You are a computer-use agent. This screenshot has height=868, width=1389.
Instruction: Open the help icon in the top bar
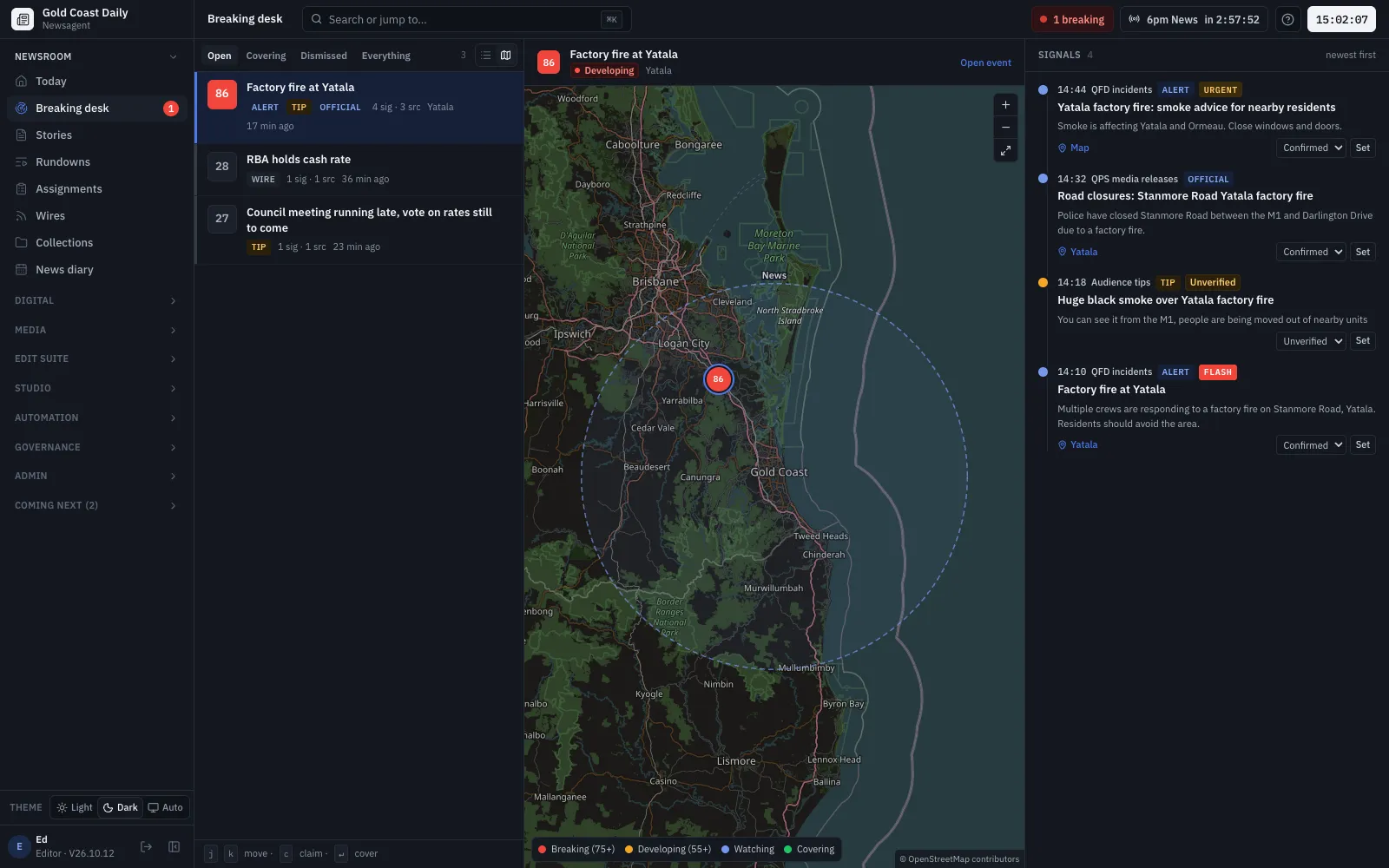click(x=1288, y=19)
